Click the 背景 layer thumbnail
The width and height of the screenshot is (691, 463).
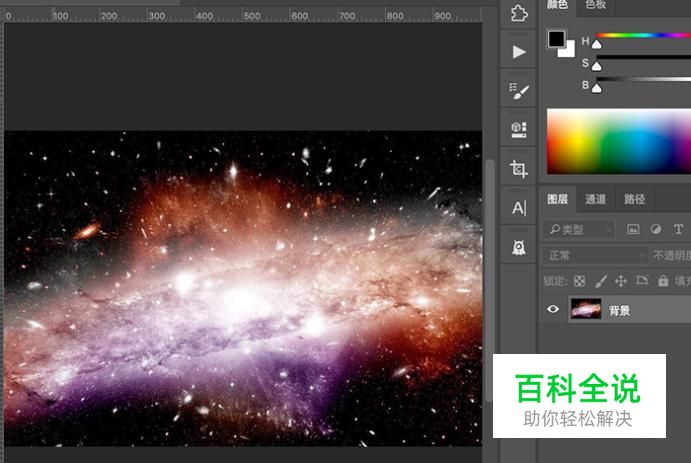coord(586,309)
